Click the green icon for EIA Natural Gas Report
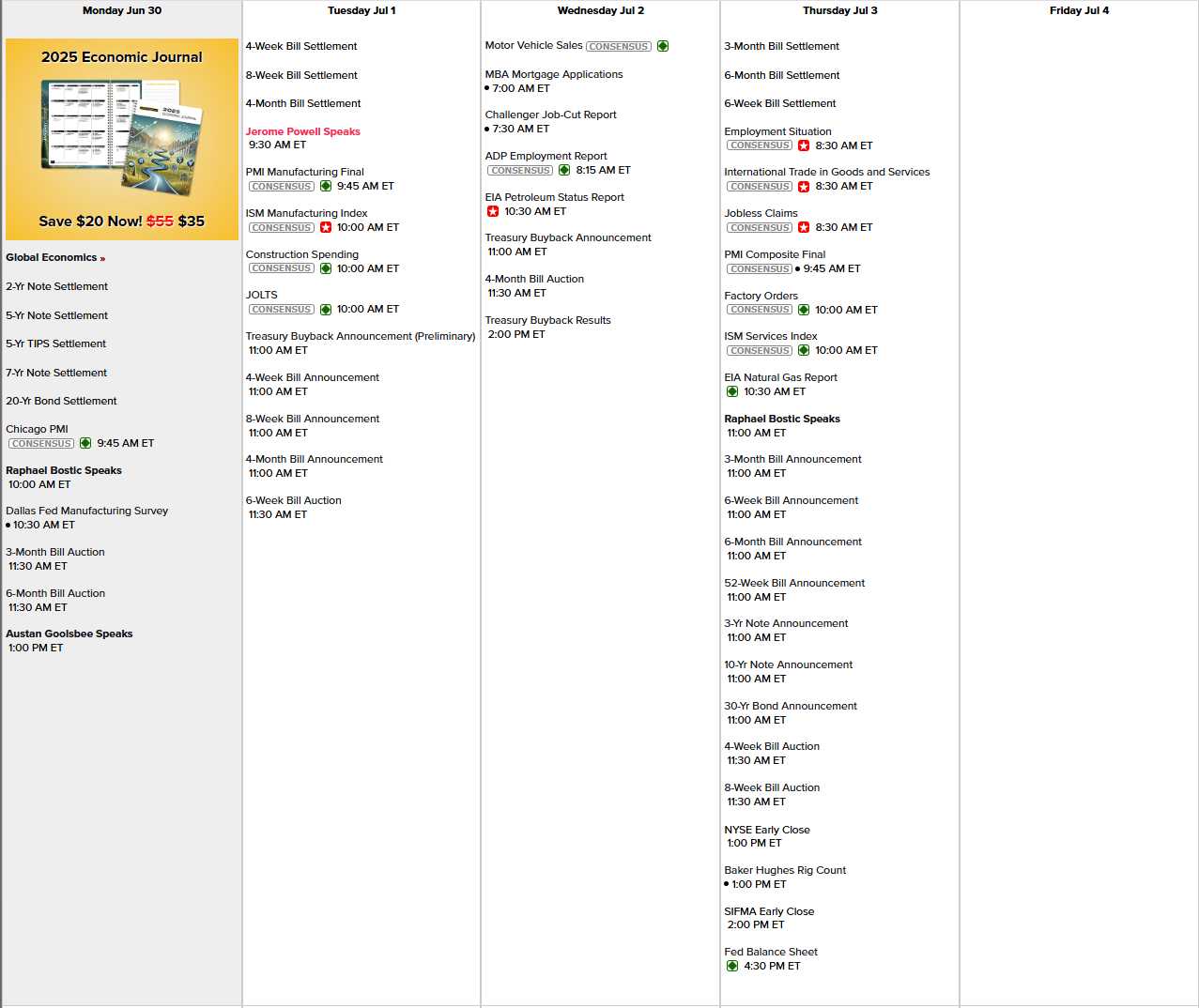The image size is (1199, 1008). coord(732,391)
